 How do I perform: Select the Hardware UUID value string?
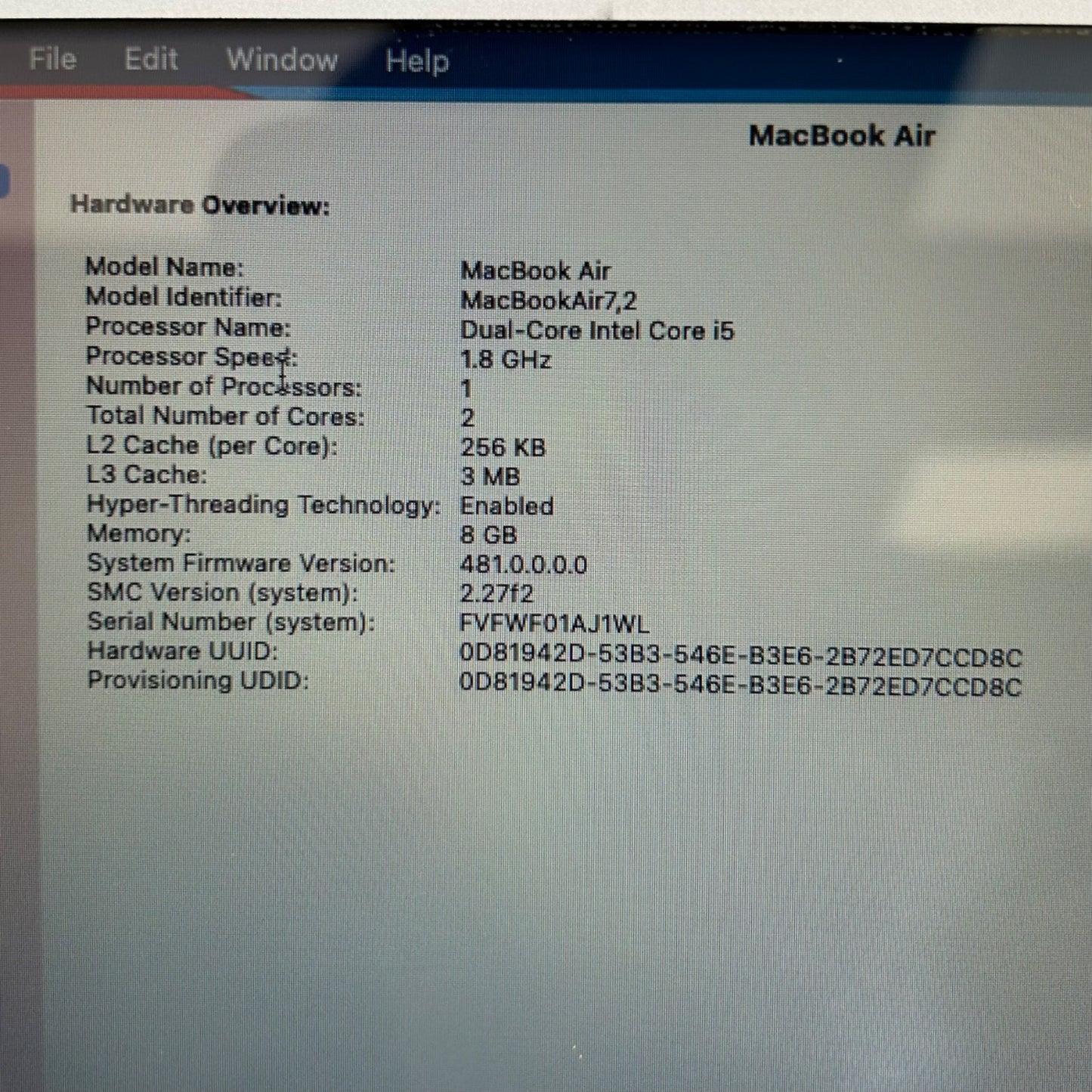(x=740, y=656)
